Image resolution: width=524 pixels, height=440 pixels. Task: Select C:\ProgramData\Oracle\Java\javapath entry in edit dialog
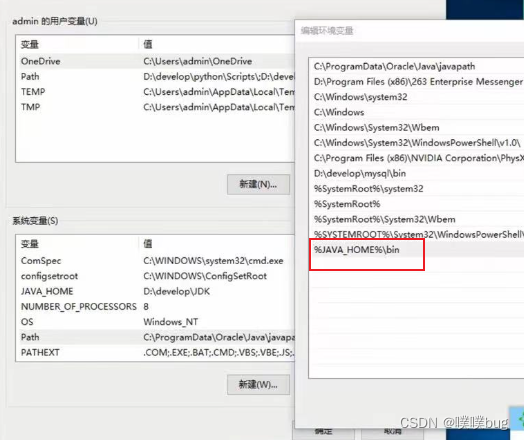click(416, 66)
